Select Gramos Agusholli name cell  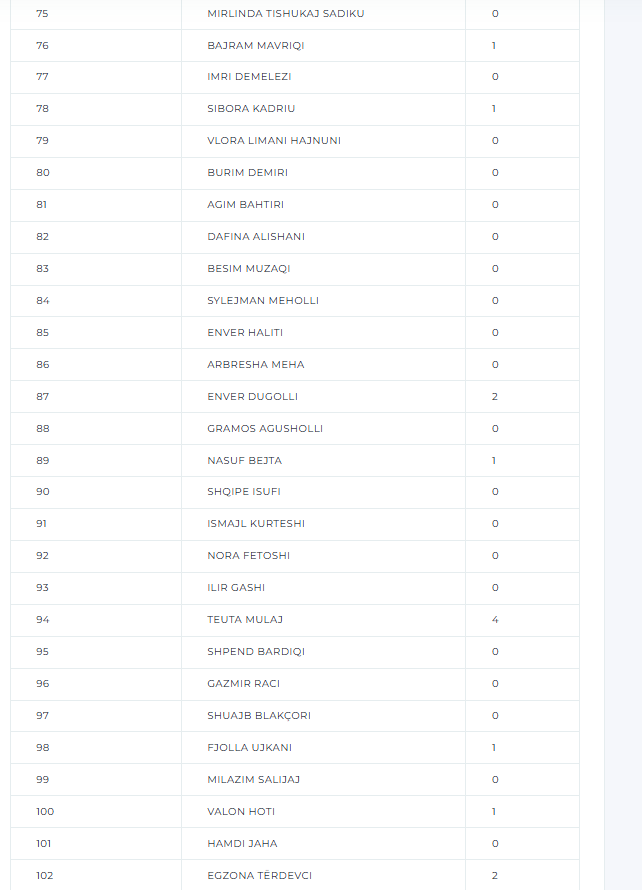(x=265, y=429)
